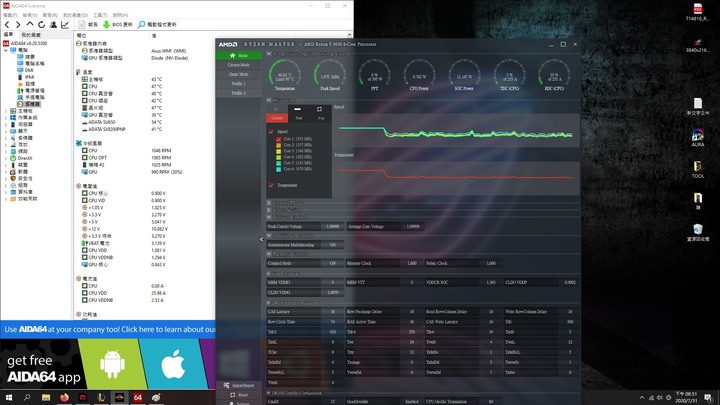Open AIDA64 user favorites toolbar icon

pos(53,24)
